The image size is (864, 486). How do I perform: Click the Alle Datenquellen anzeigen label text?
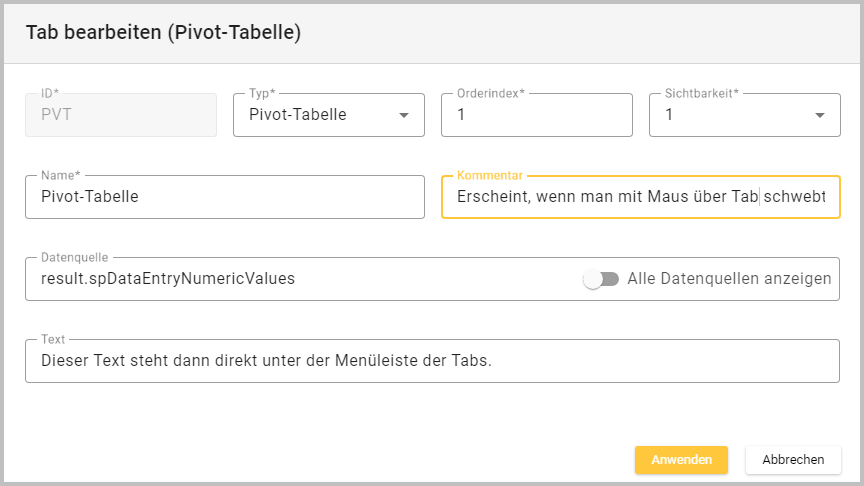(x=729, y=279)
